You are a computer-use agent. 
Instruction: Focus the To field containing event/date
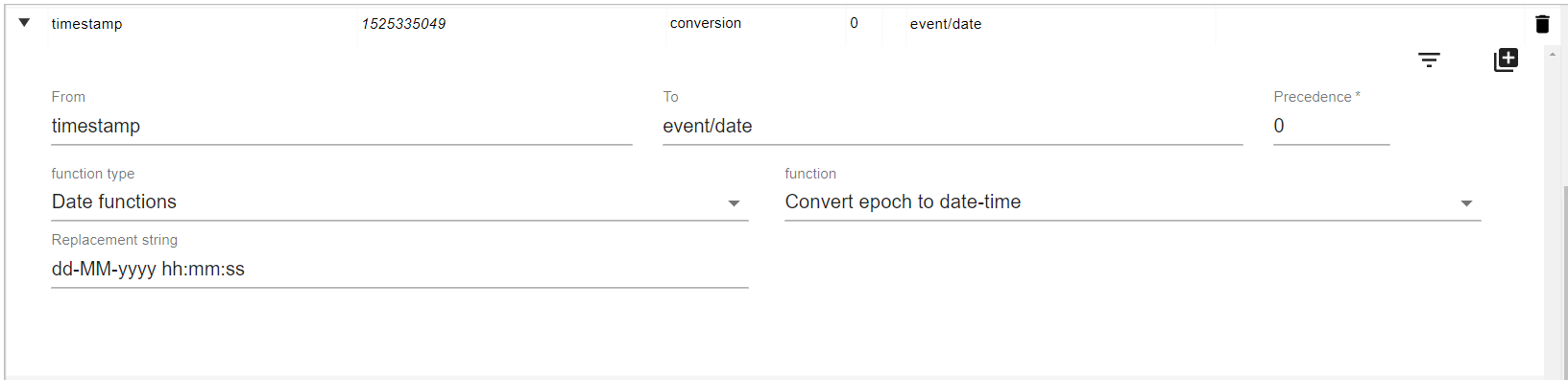(953, 126)
